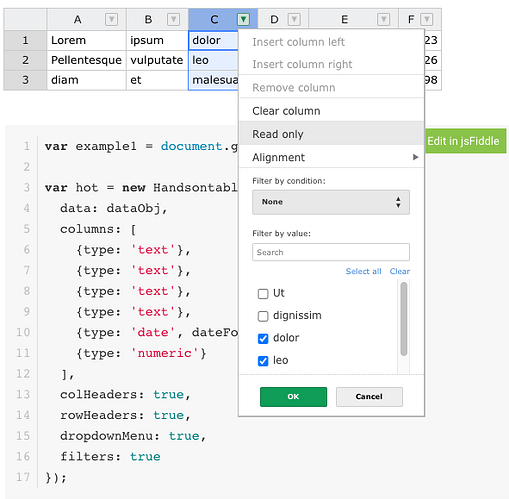The image size is (509, 499).
Task: Click 'colHeaders: true' code line
Action: pyautogui.click(x=125, y=395)
